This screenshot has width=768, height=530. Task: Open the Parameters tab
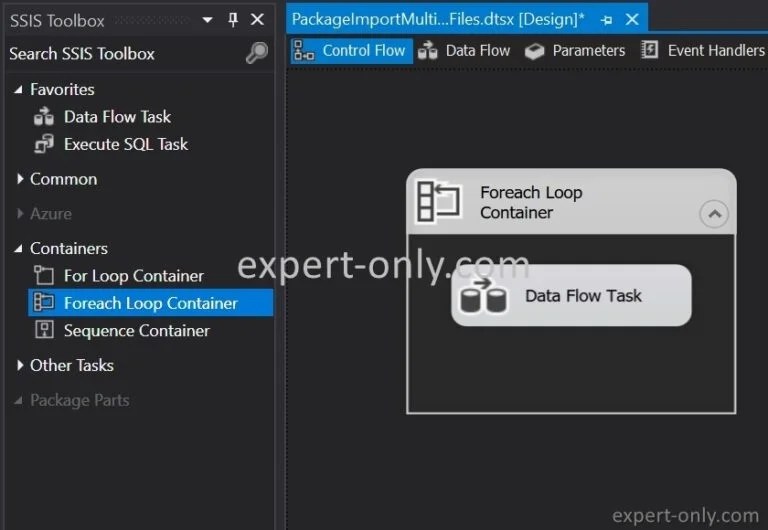[575, 50]
